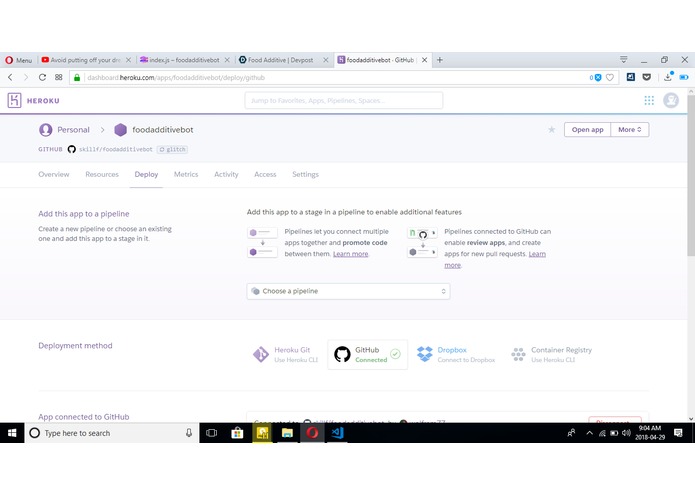
Task: Open the snapshot extension icon
Action: [x=631, y=77]
